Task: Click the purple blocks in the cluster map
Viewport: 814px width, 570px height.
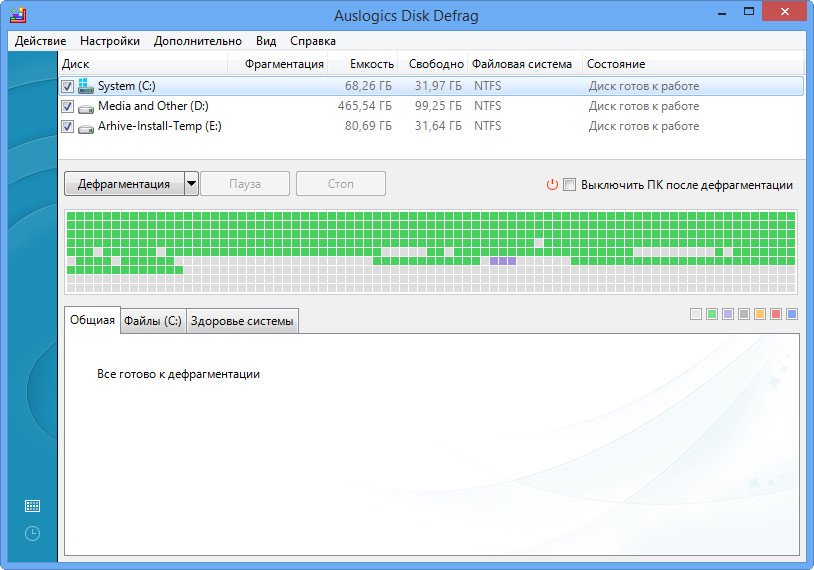Action: click(503, 260)
